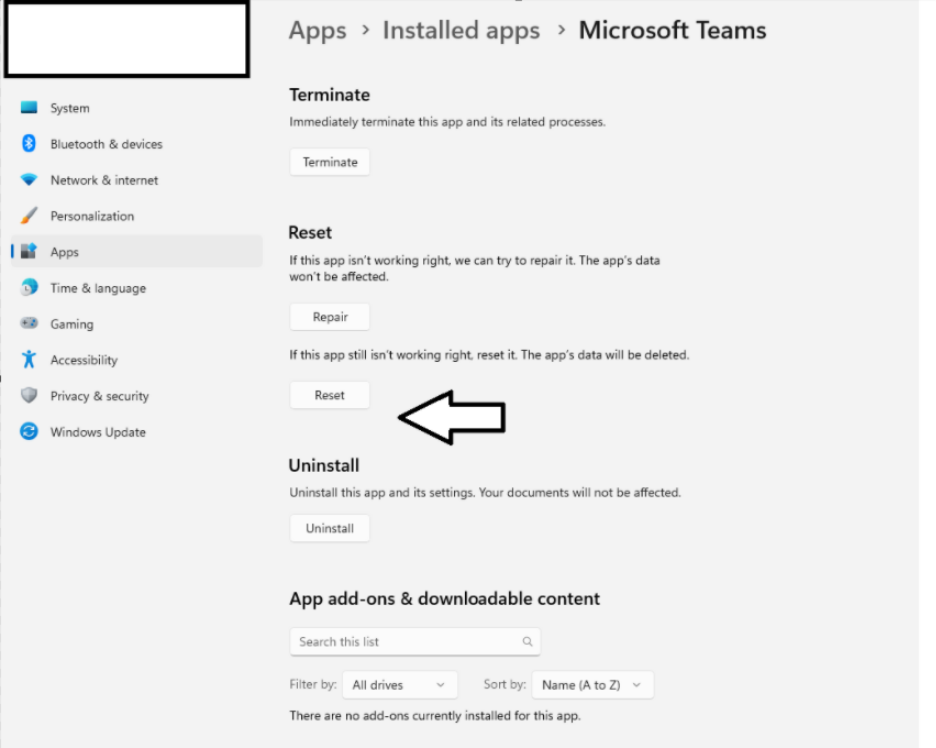Open Time & language label

pos(98,288)
